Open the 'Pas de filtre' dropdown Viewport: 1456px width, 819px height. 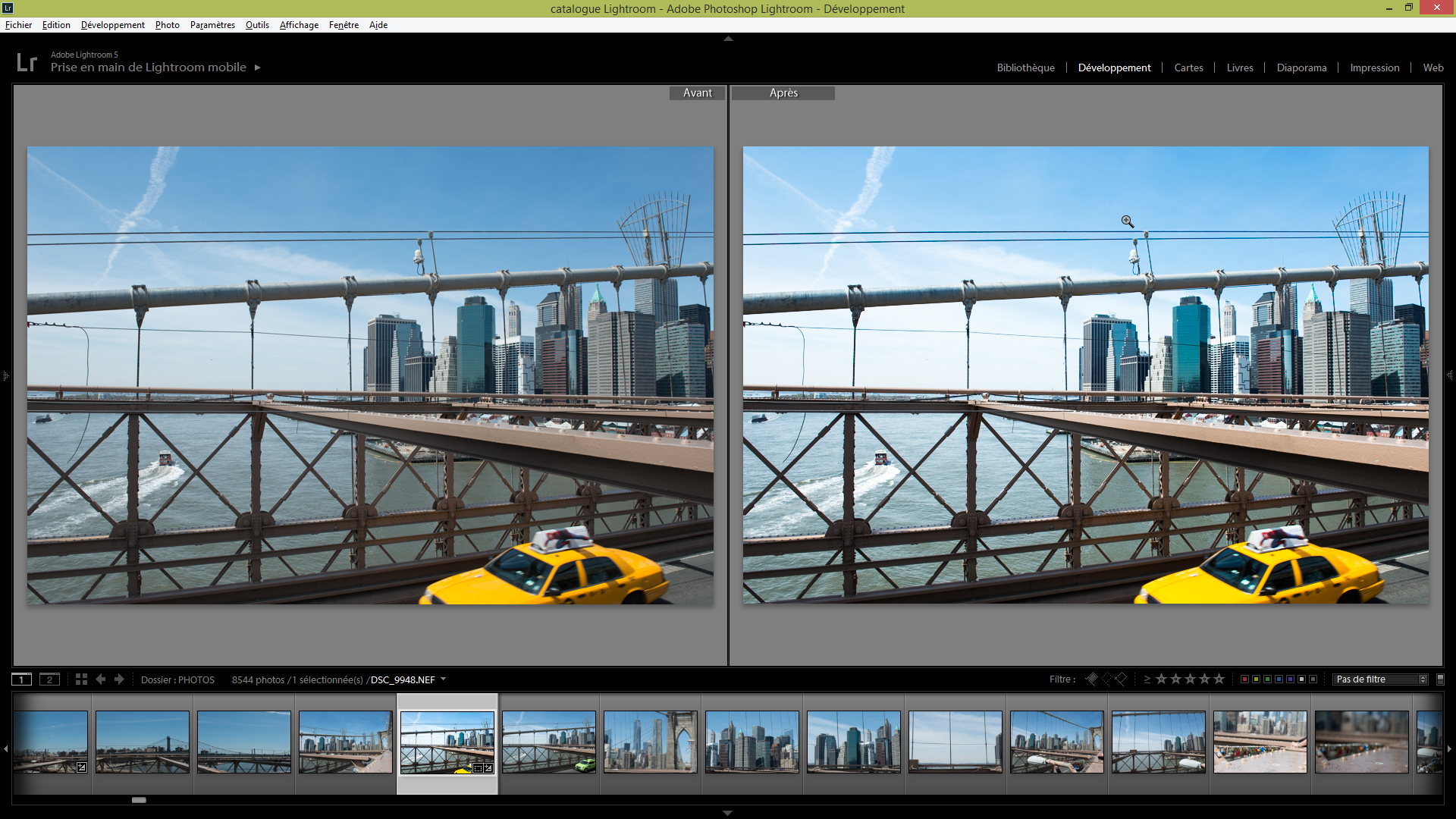coord(1380,679)
